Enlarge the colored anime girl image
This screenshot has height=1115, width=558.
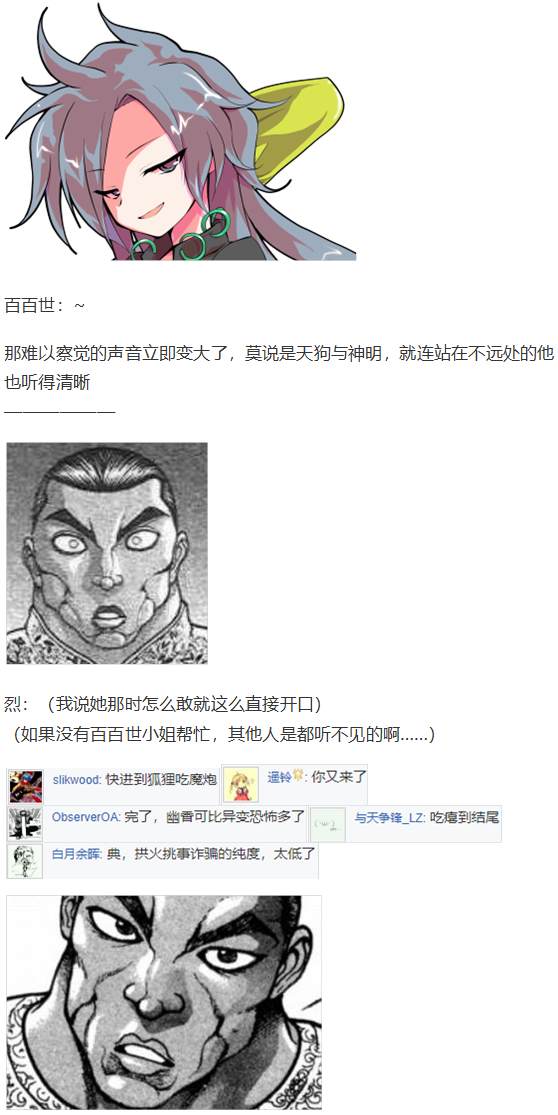pyautogui.click(x=179, y=132)
